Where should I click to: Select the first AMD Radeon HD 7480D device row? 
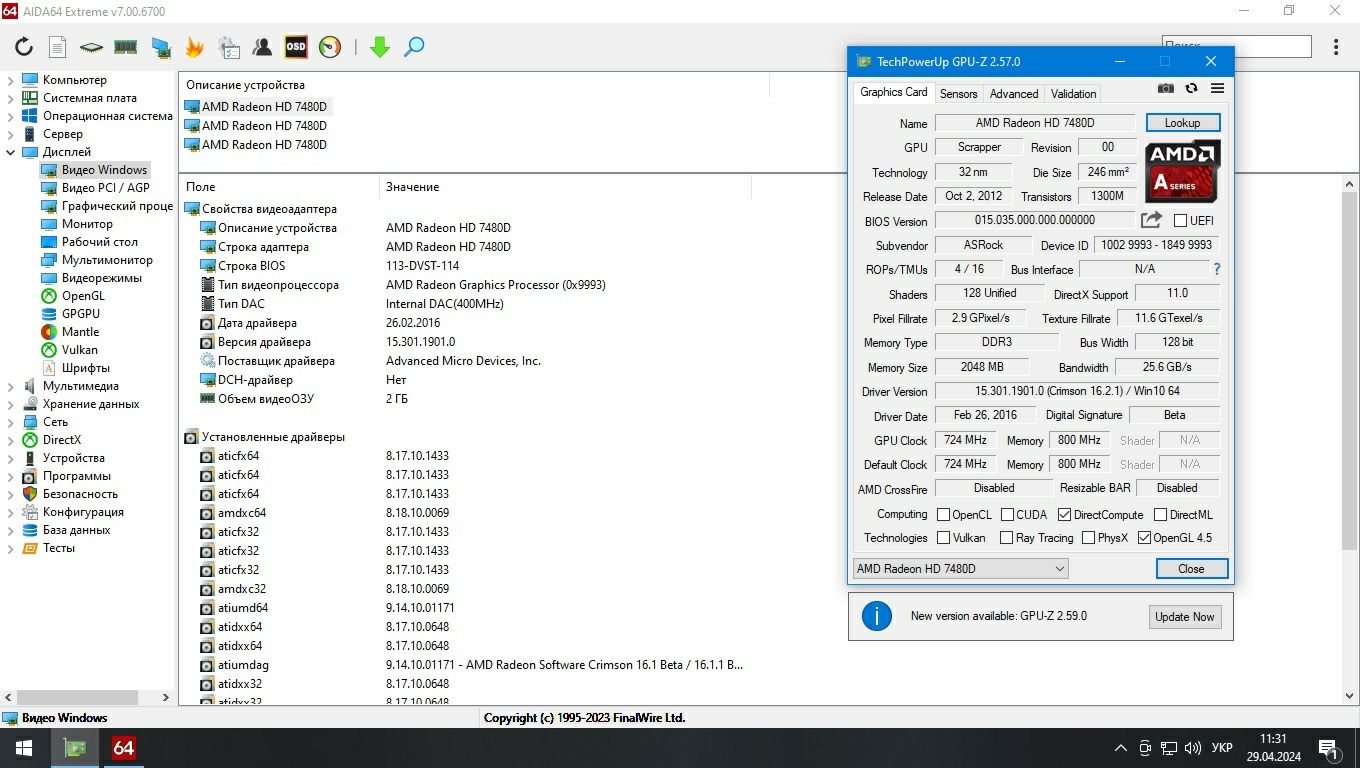click(x=256, y=107)
